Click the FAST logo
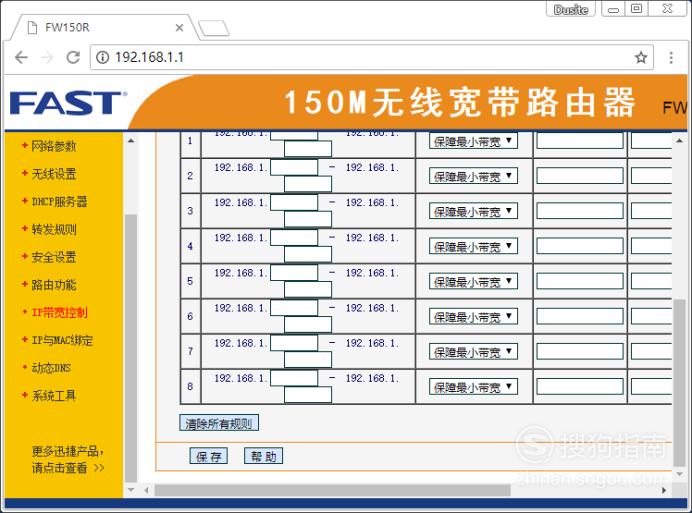This screenshot has height=513, width=692. [x=68, y=102]
